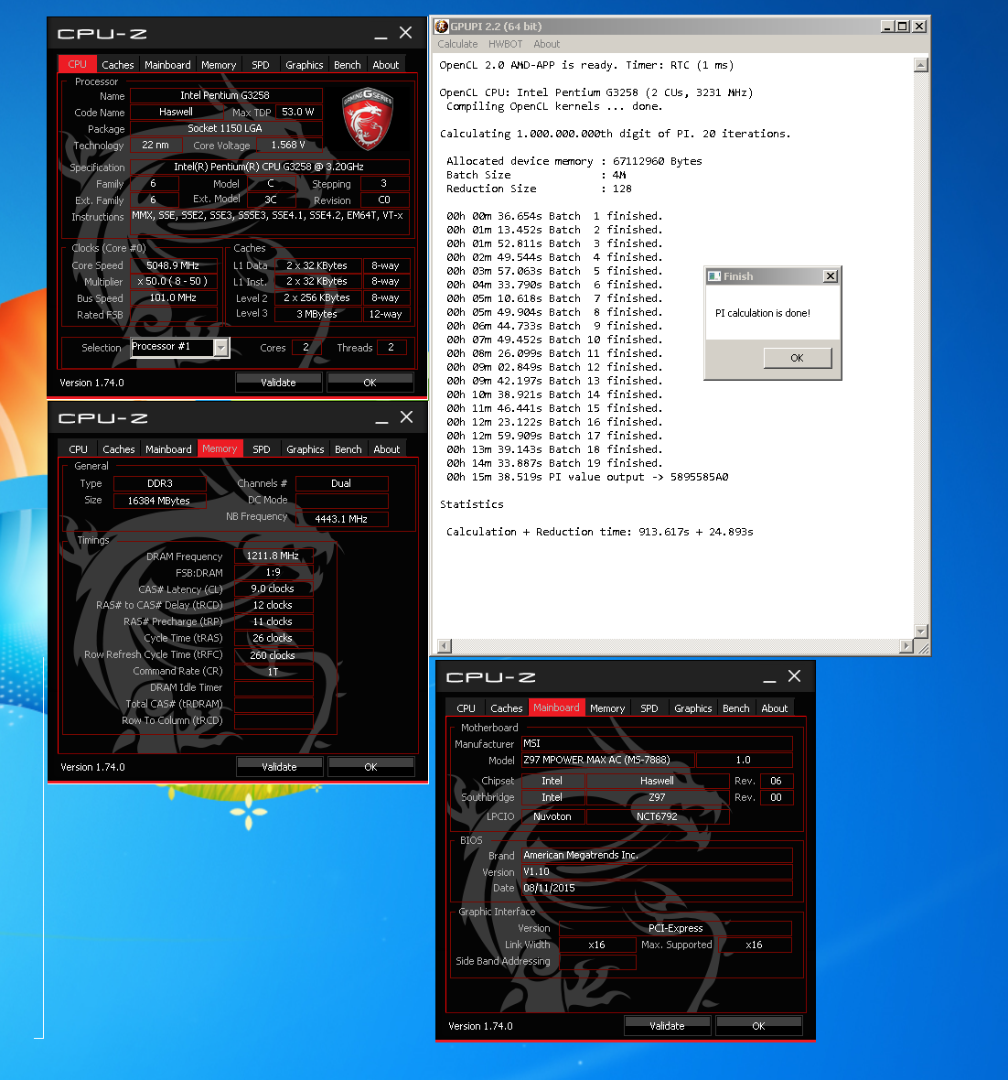Select Graphics tab in the Memory CPU-Z window
The height and width of the screenshot is (1080, 1008).
[305, 449]
